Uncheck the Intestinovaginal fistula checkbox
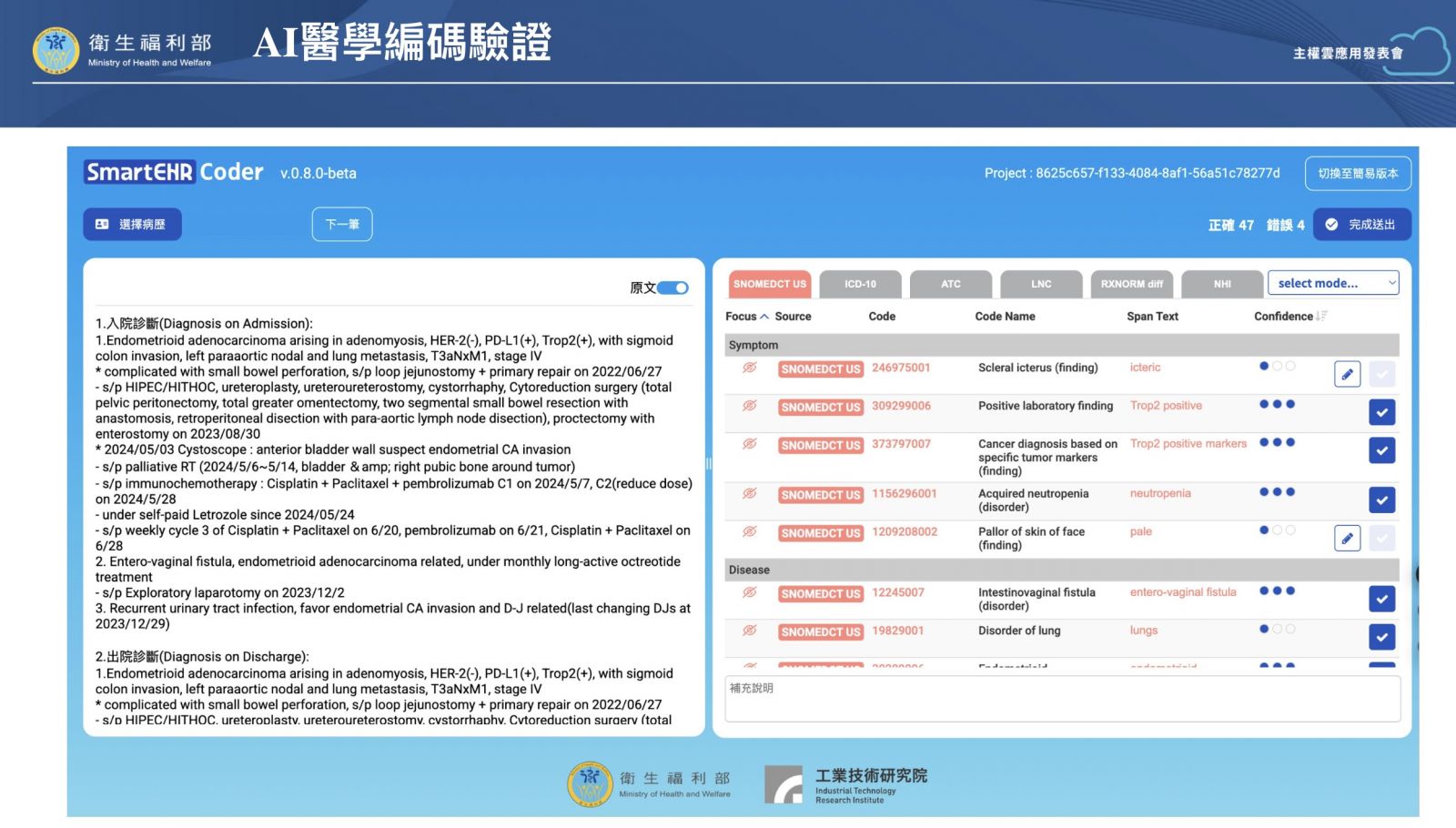The width and height of the screenshot is (1456, 828). (1381, 599)
